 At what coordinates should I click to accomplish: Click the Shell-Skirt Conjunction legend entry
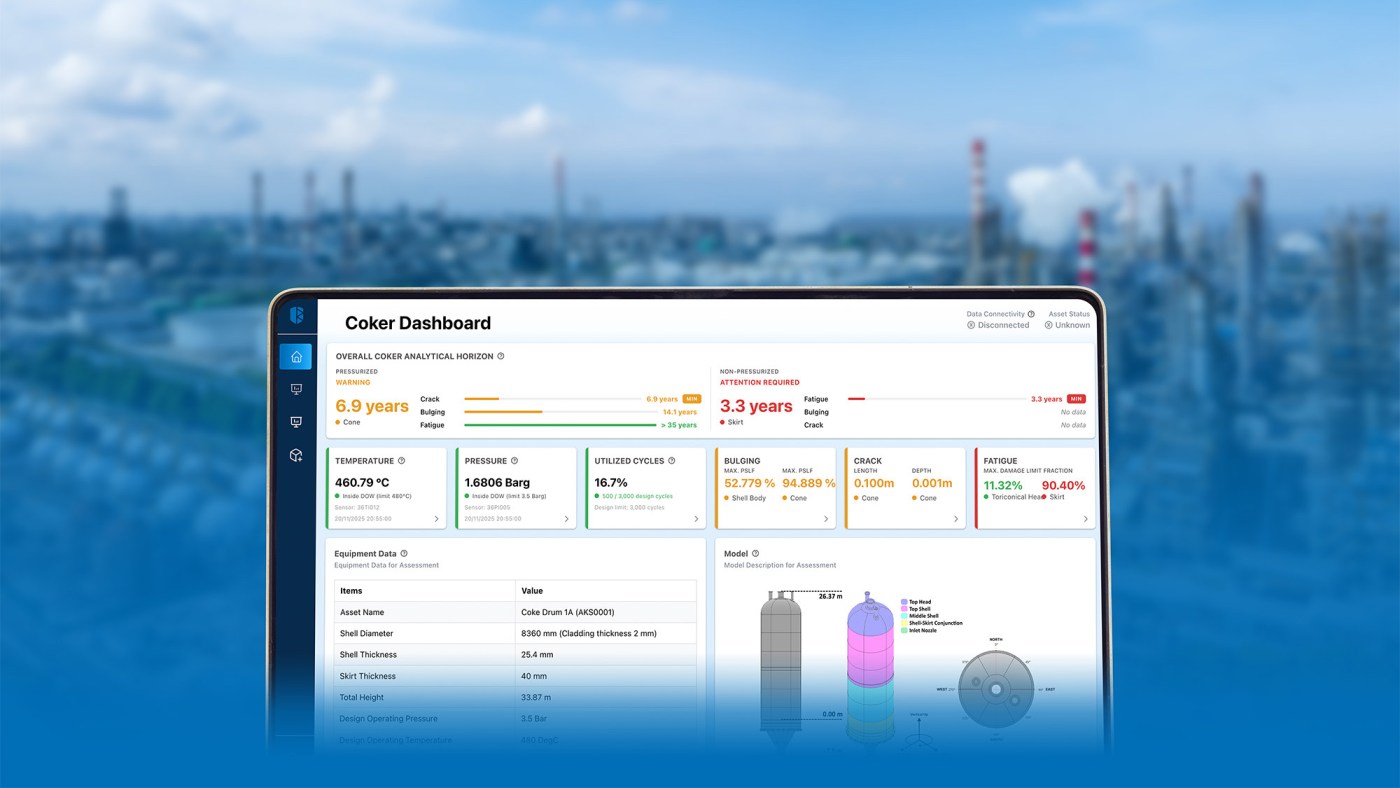(932, 623)
